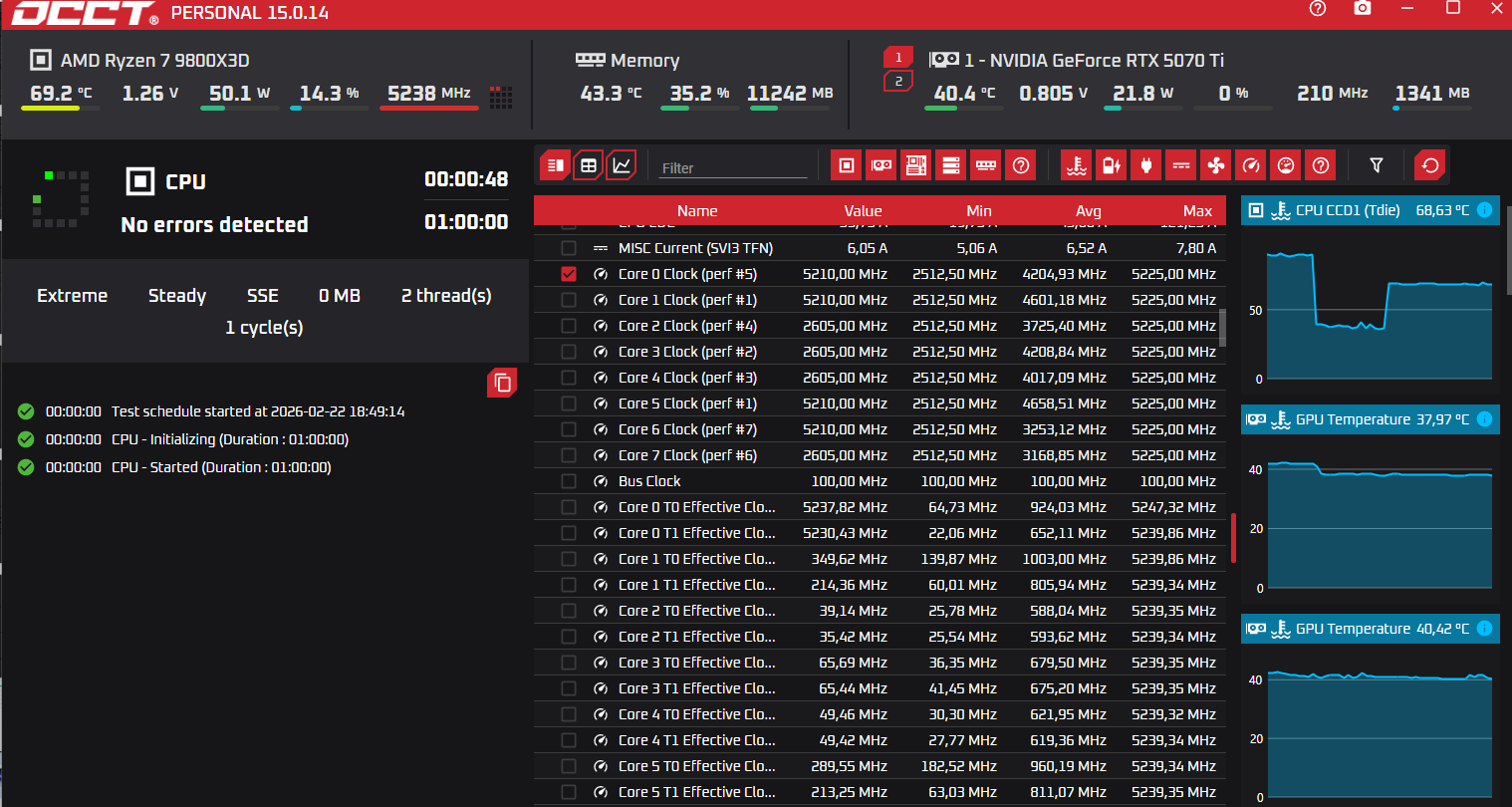Click the "Extreme" test setting

click(72, 296)
